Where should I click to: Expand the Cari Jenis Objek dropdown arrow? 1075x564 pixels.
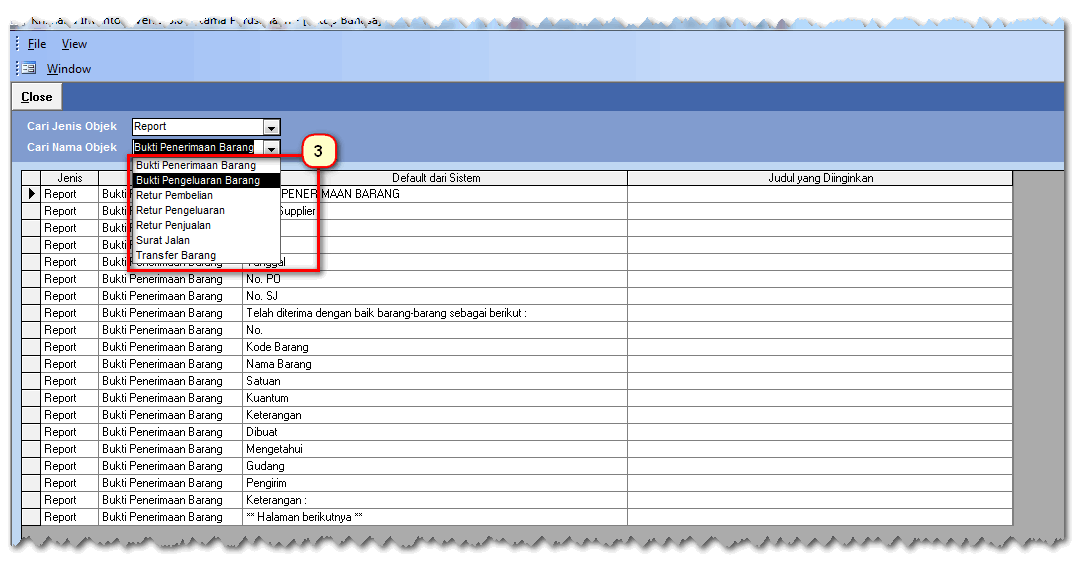270,127
